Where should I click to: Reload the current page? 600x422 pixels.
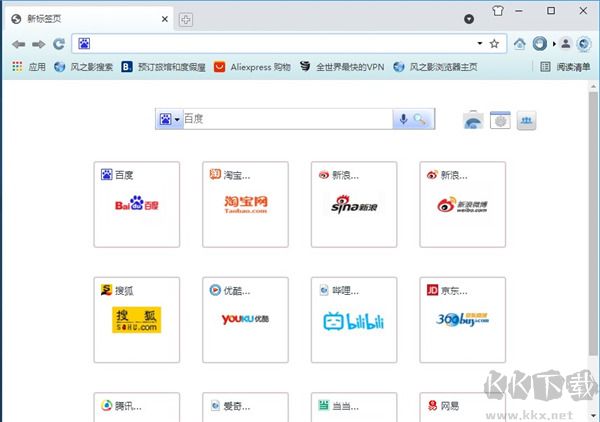pos(59,44)
